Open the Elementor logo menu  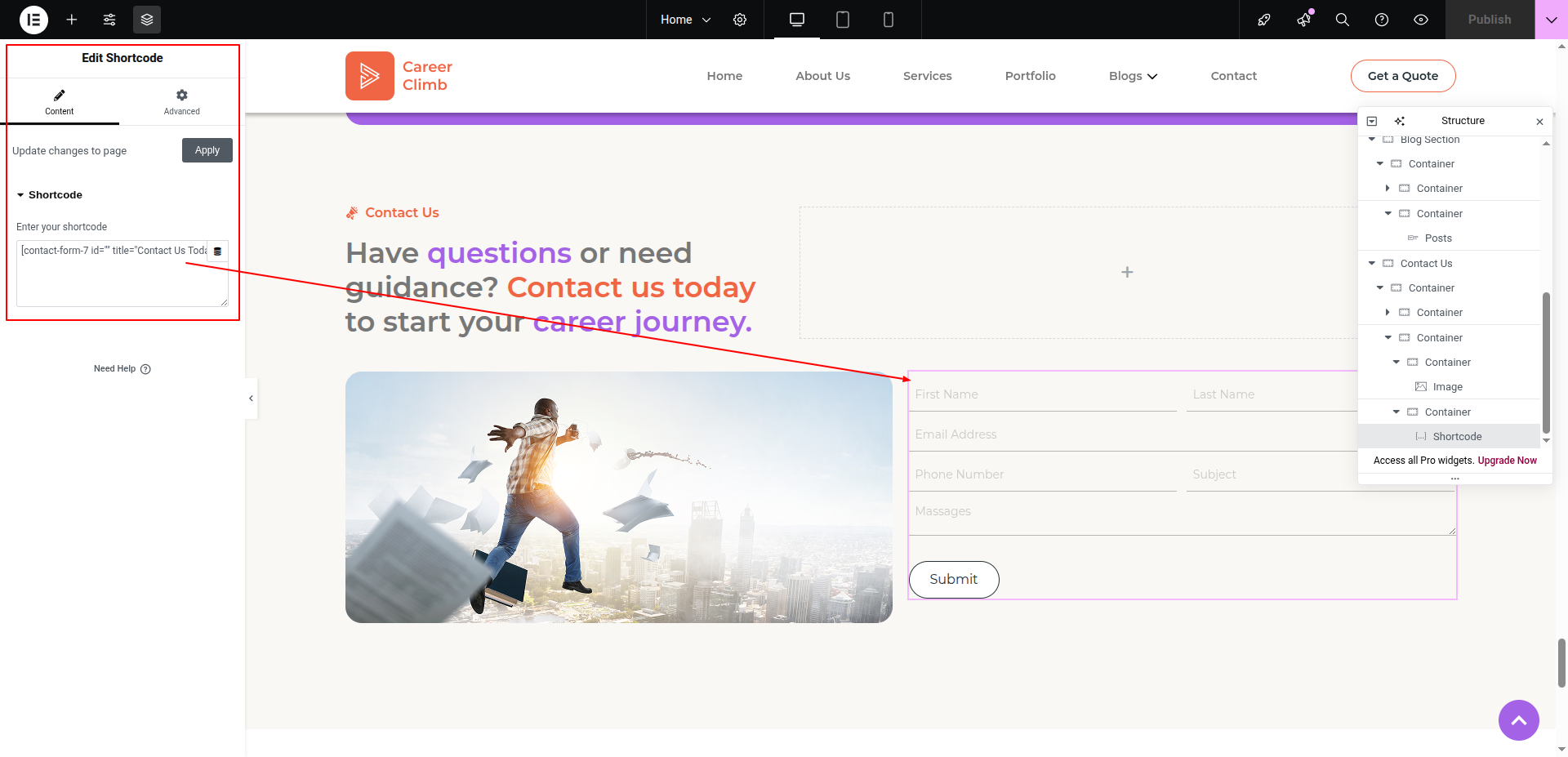[x=33, y=20]
